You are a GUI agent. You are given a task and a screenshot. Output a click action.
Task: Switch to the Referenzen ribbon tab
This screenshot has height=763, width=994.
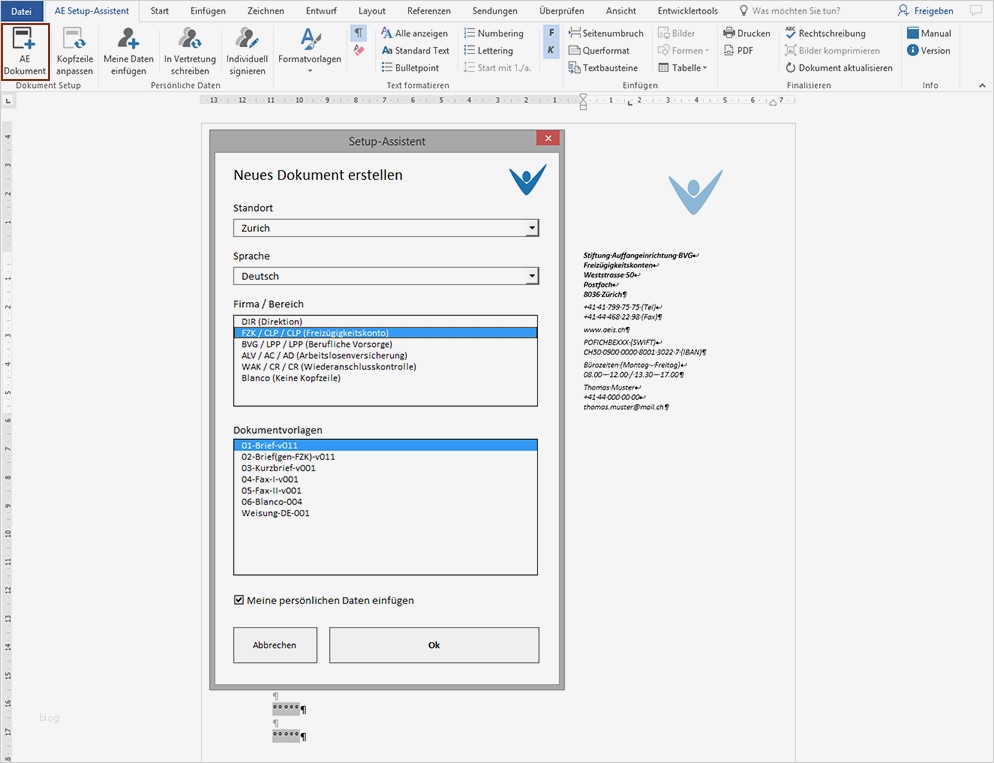click(429, 11)
